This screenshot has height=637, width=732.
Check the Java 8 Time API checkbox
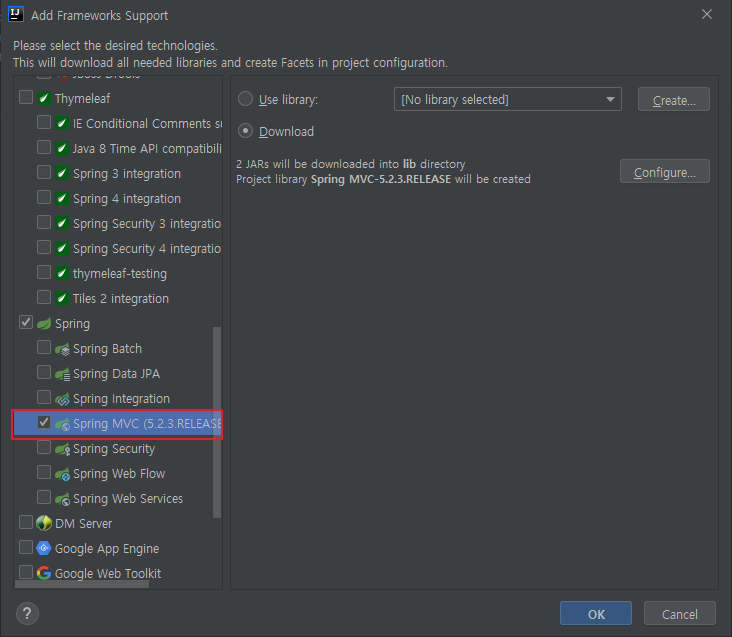(44, 147)
